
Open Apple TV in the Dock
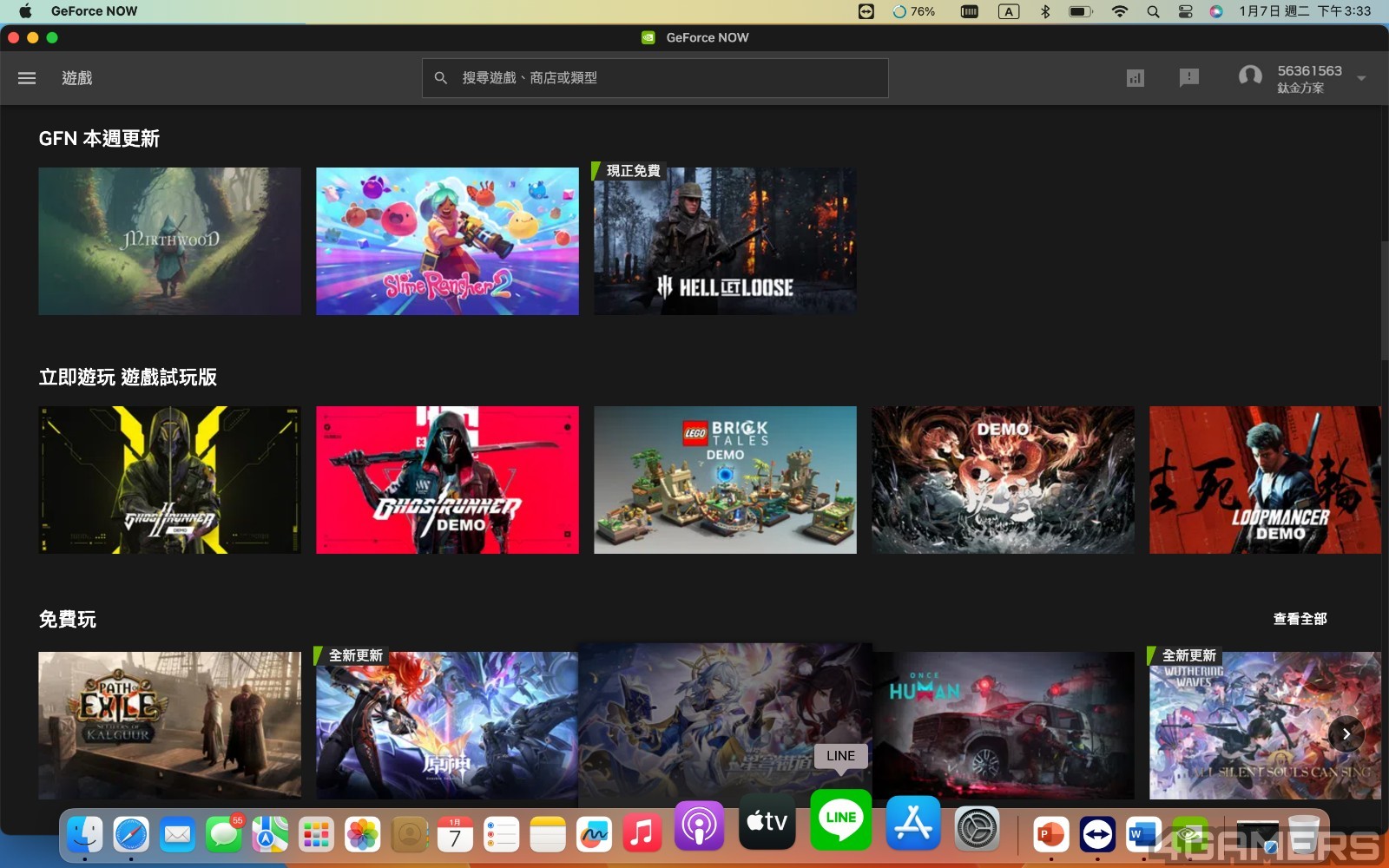767,821
